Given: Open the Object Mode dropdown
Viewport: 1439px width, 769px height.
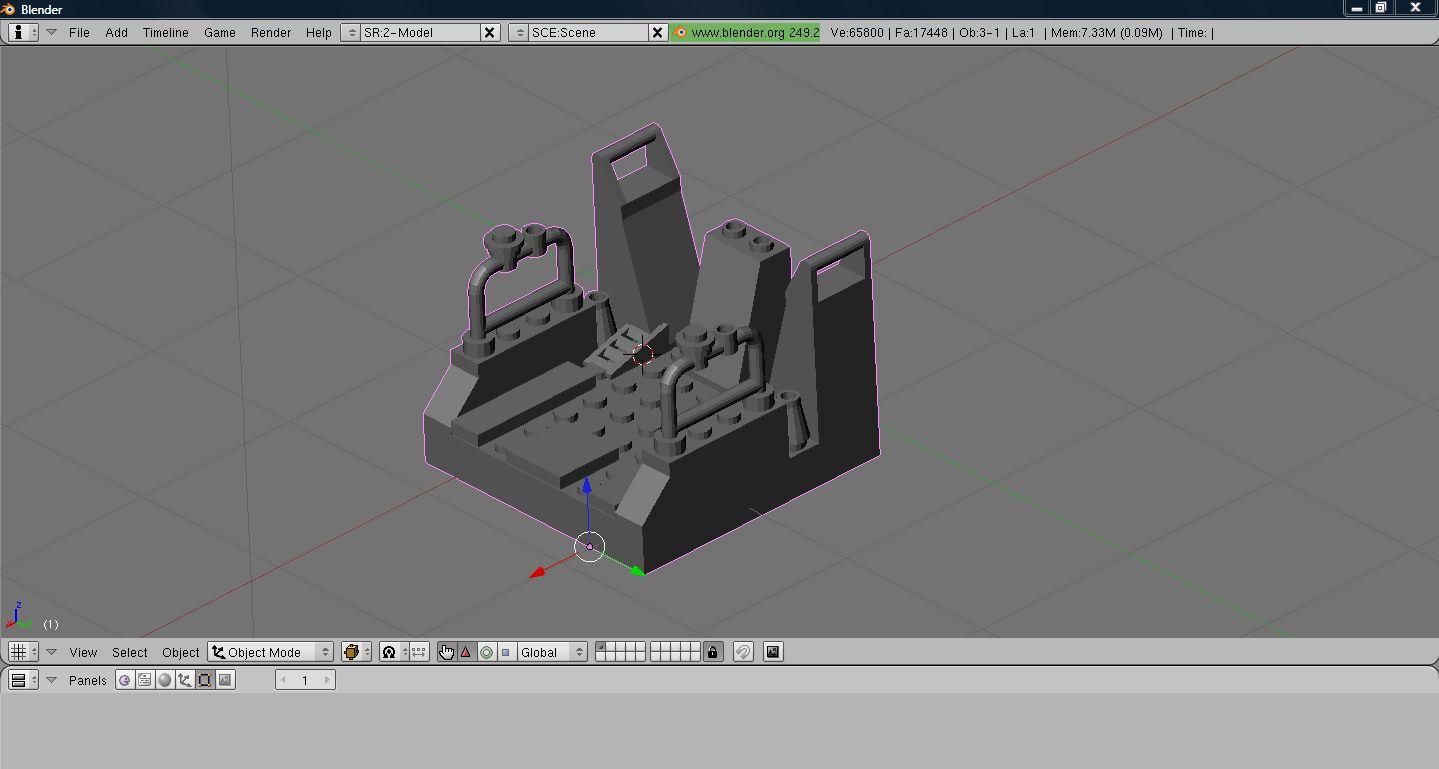Looking at the screenshot, I should [x=270, y=652].
